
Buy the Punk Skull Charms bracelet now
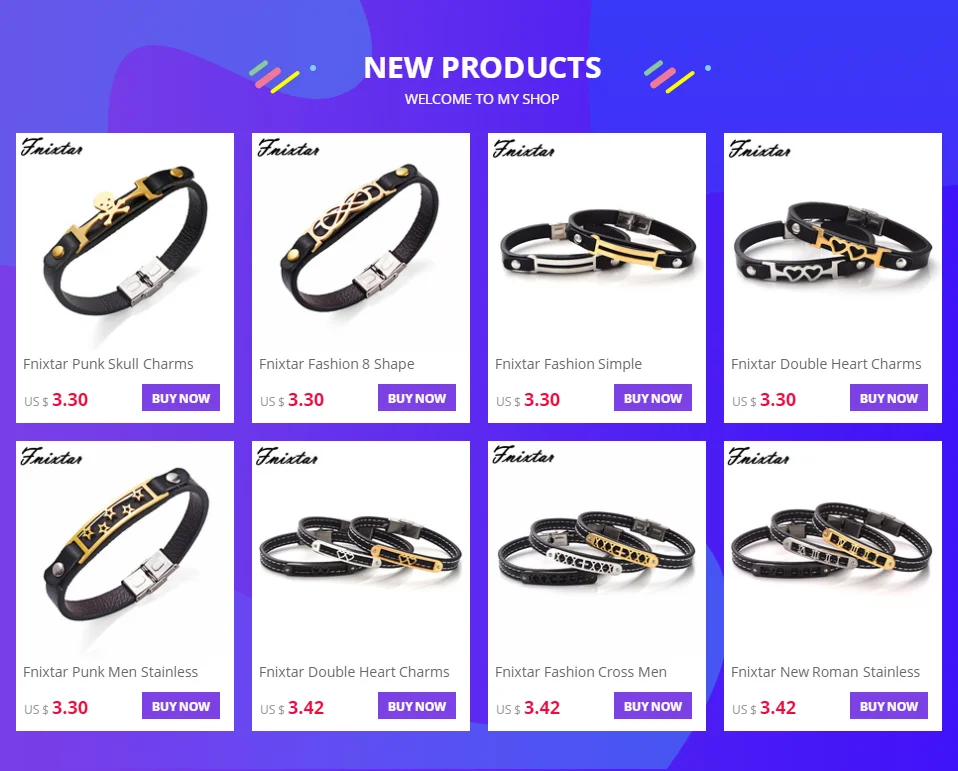pyautogui.click(x=181, y=398)
